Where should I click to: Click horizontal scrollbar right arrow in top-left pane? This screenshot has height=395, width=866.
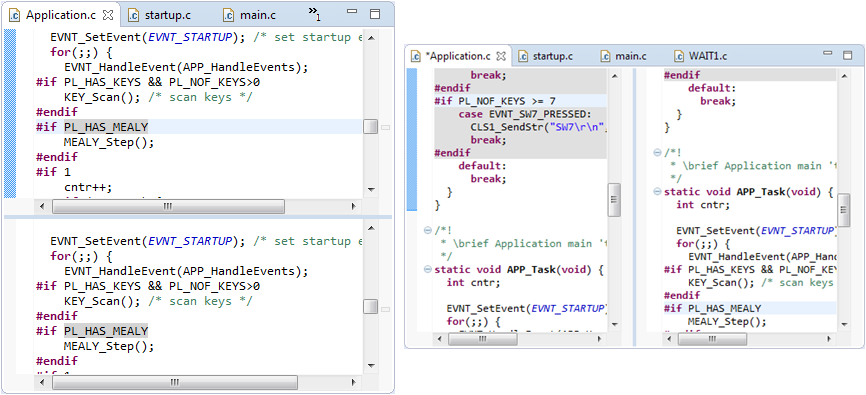coord(354,207)
